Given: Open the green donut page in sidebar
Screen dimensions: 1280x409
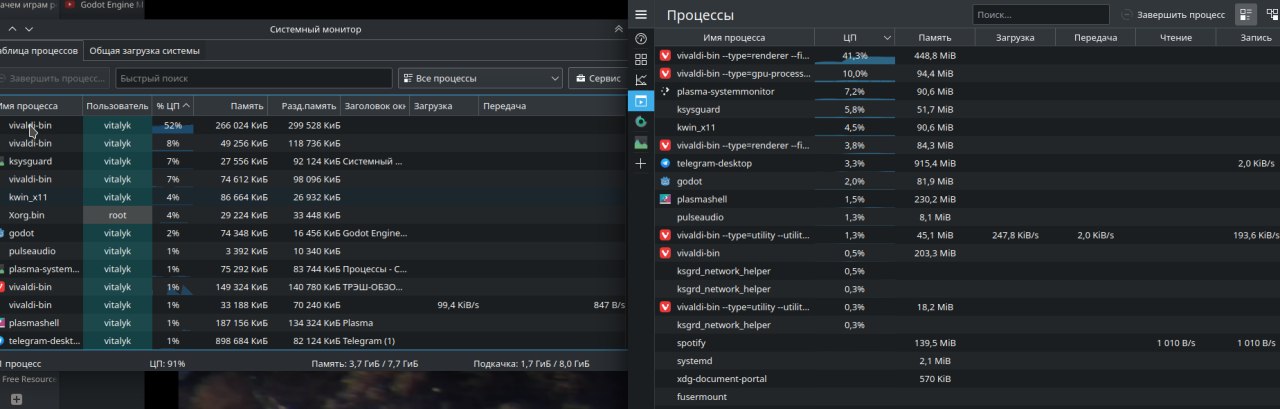Looking at the screenshot, I should pyautogui.click(x=641, y=122).
